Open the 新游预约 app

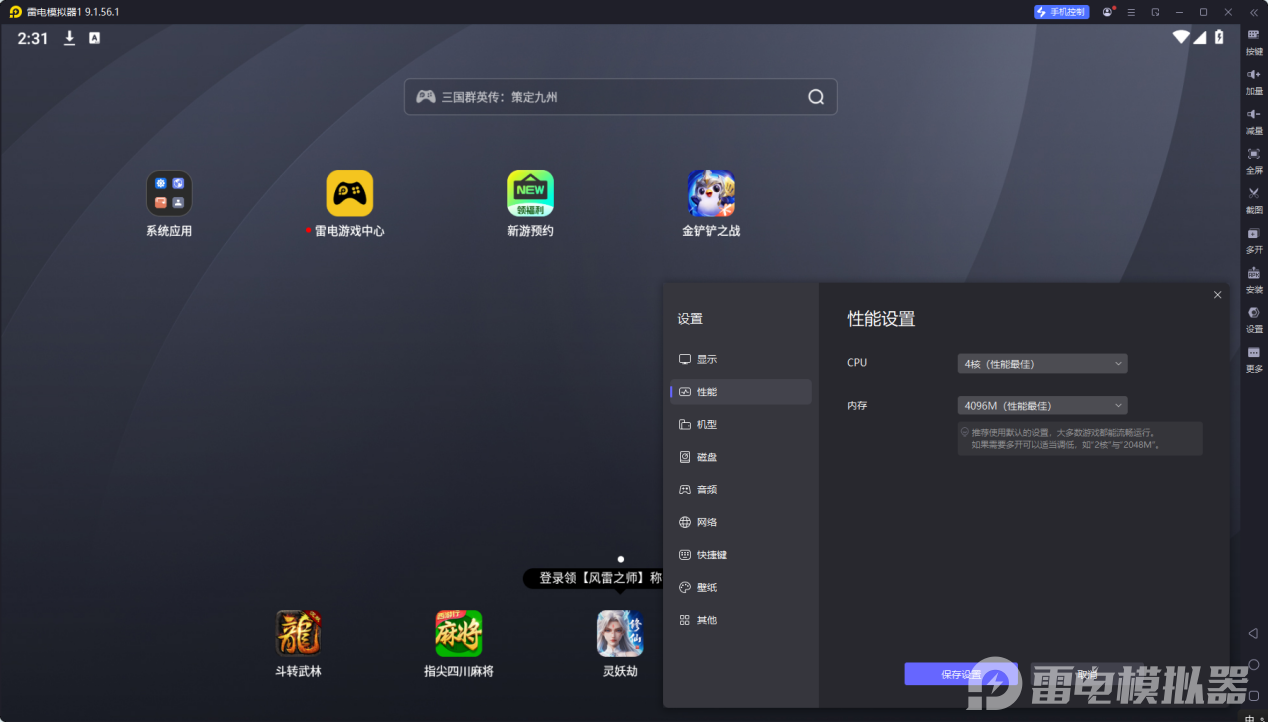click(530, 204)
